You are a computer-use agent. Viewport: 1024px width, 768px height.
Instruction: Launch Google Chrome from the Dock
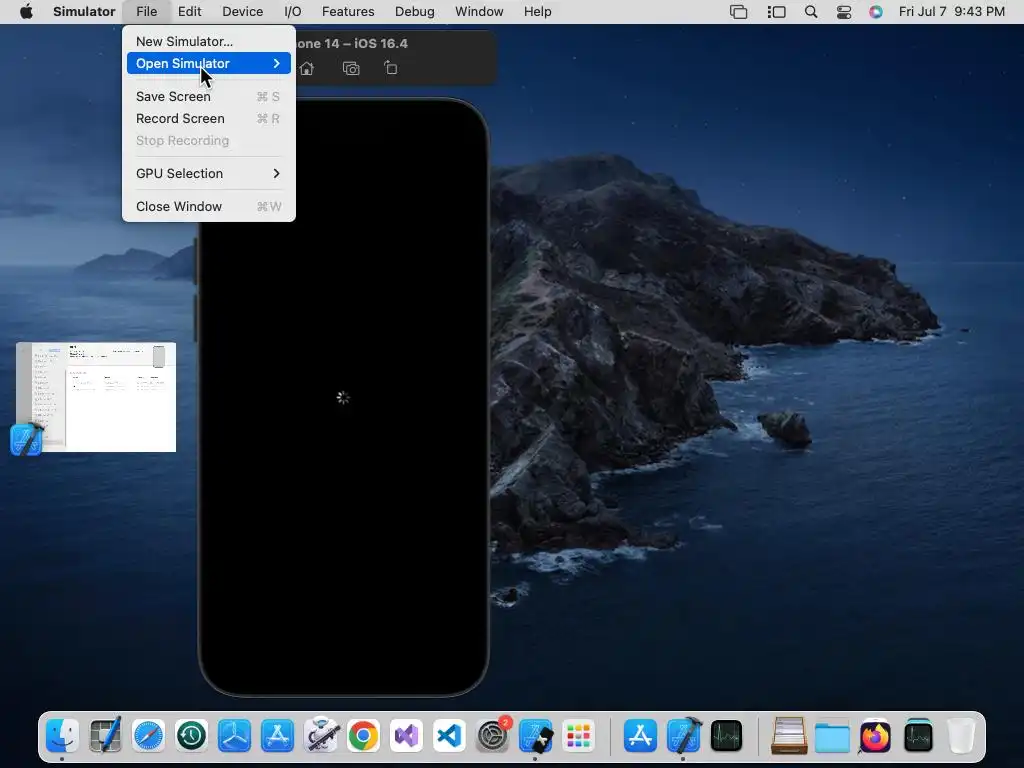click(x=363, y=736)
